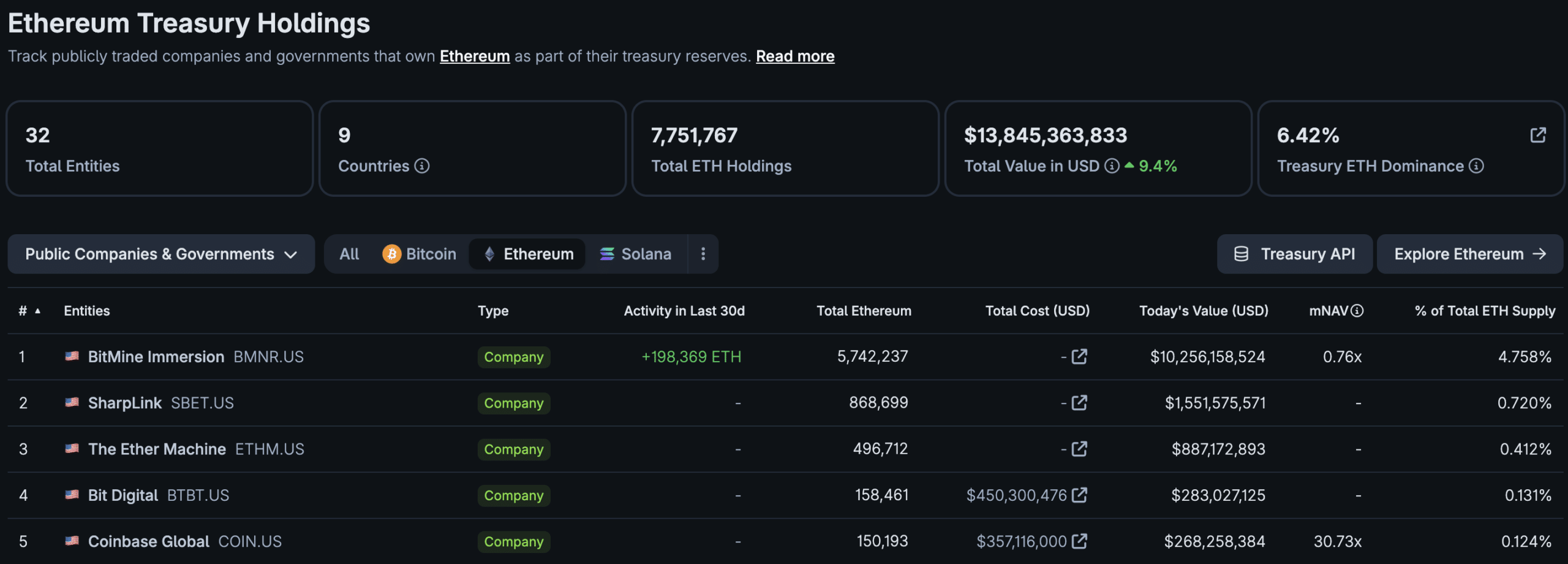Select the All coins tab
Viewport: 1568px width, 564px height.
[x=349, y=254]
